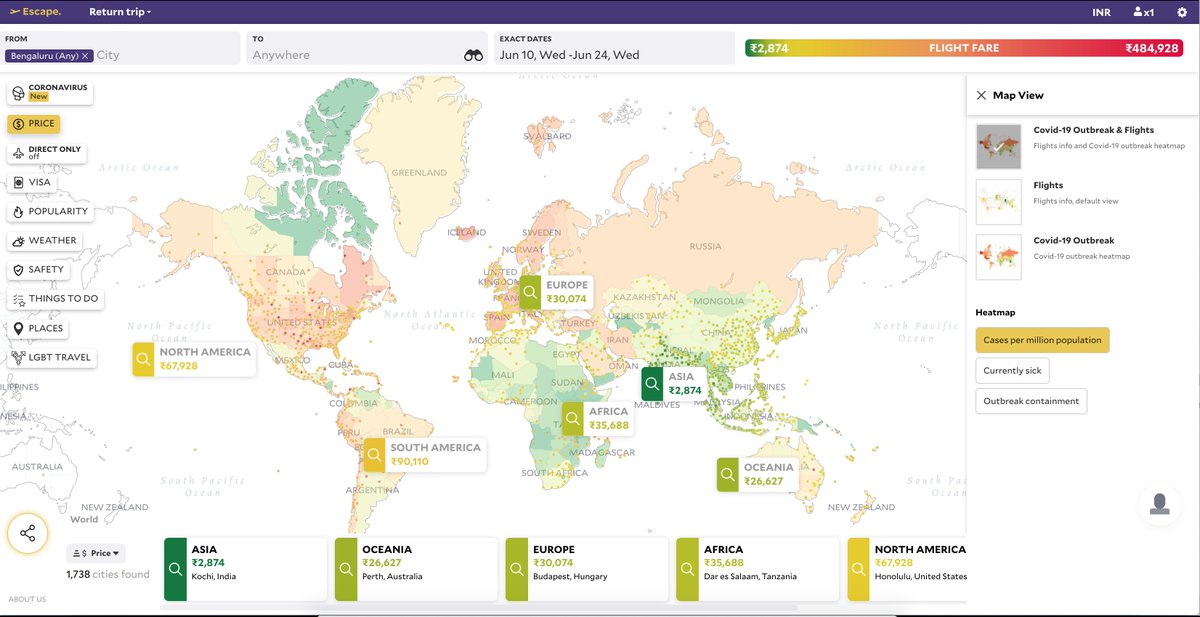
Task: Select Flights default map view
Action: tap(1082, 201)
